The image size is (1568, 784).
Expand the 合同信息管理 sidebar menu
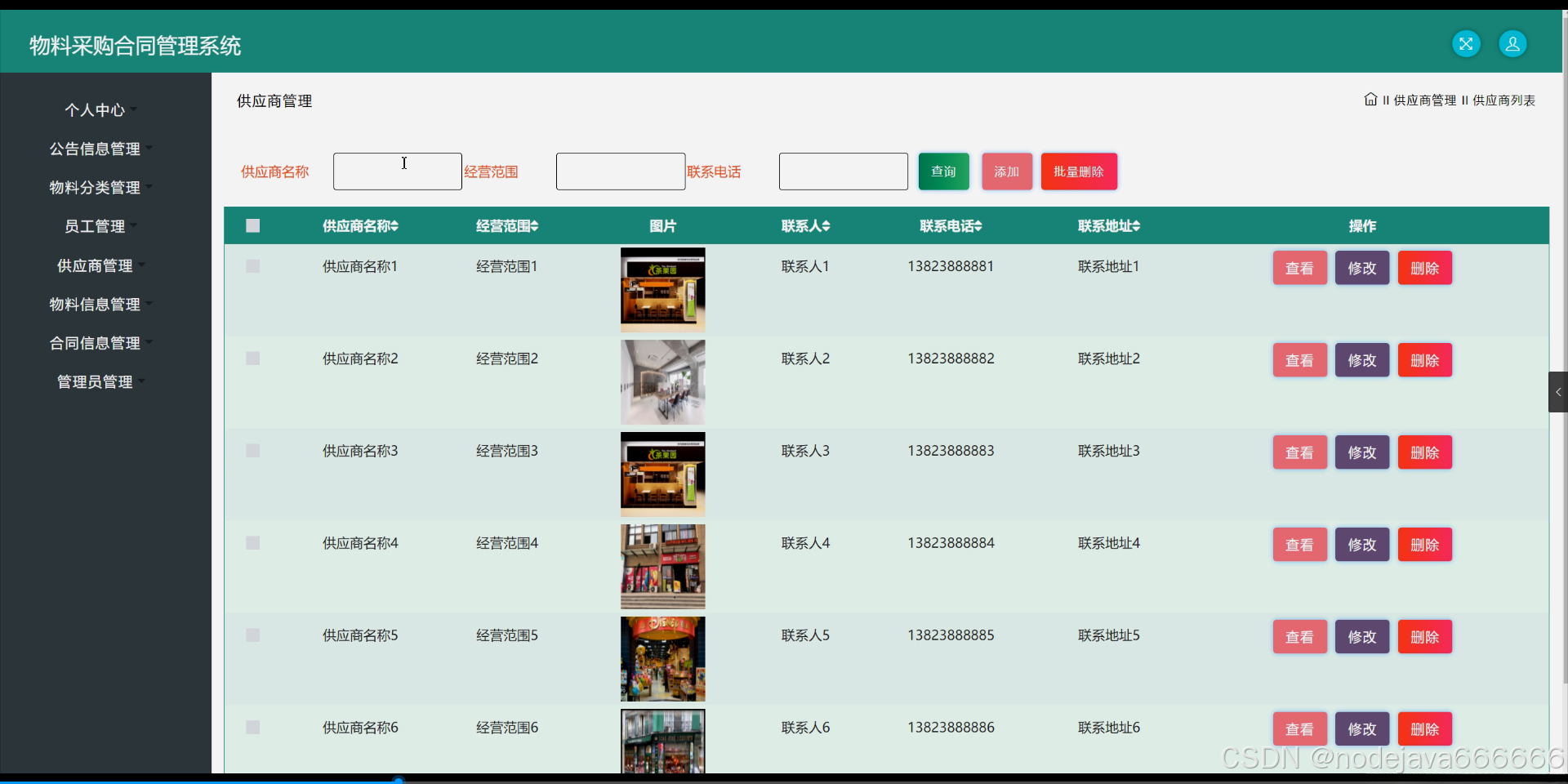click(101, 343)
